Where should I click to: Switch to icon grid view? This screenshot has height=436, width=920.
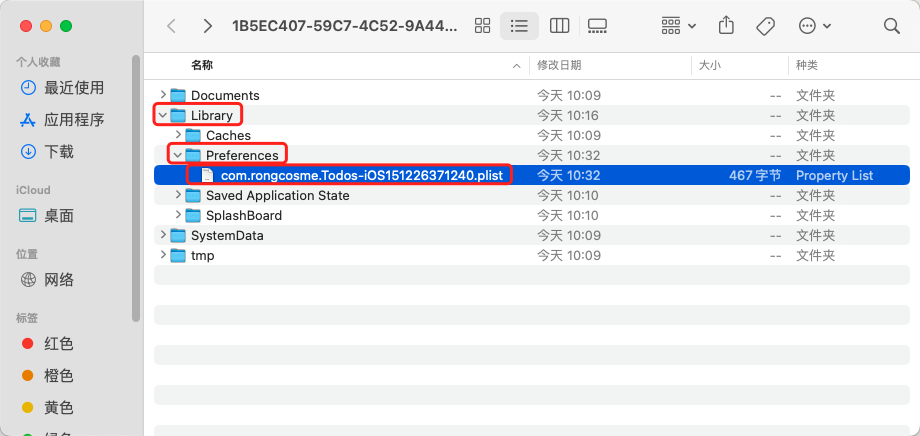point(482,26)
